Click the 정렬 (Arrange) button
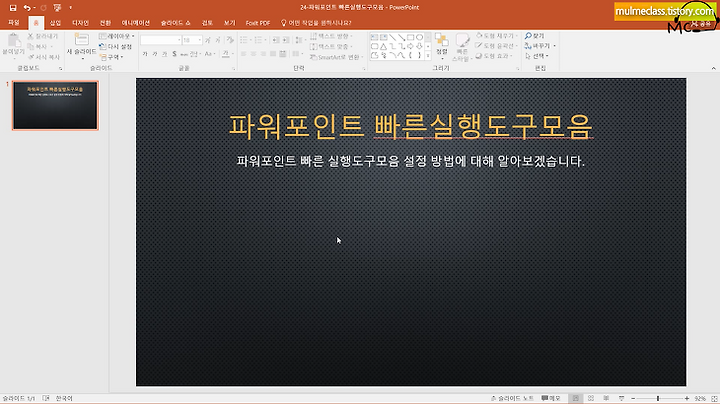 (442, 46)
